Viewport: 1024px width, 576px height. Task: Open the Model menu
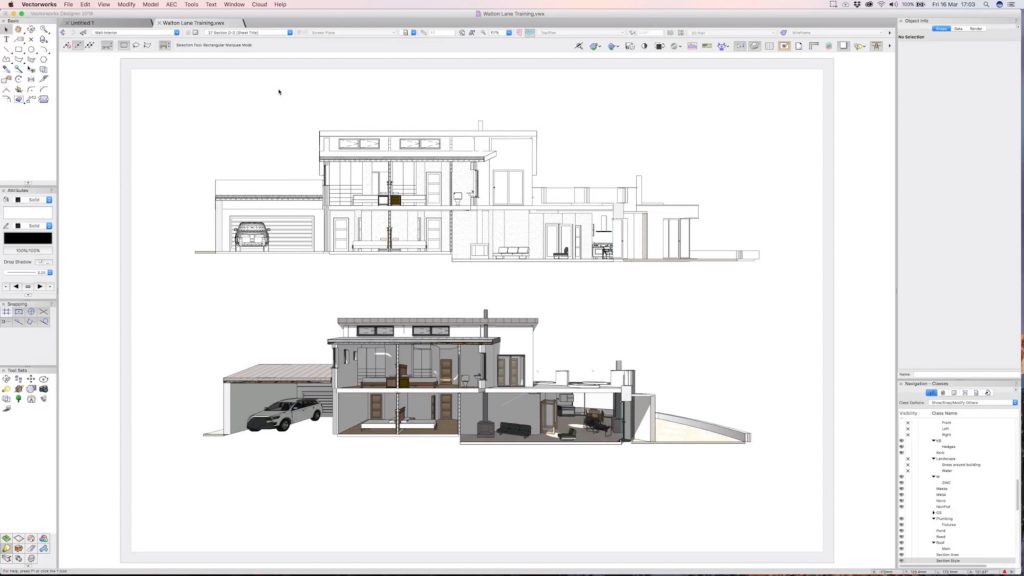(150, 4)
